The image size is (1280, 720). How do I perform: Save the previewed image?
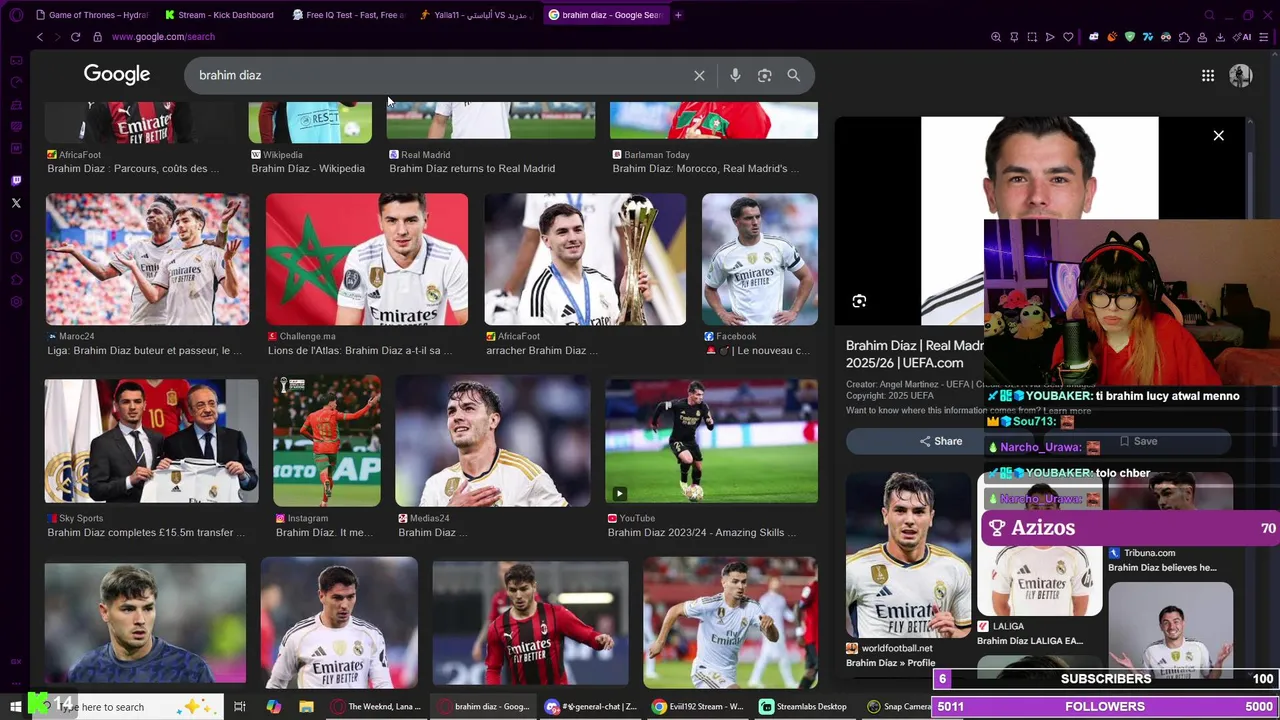point(1138,441)
